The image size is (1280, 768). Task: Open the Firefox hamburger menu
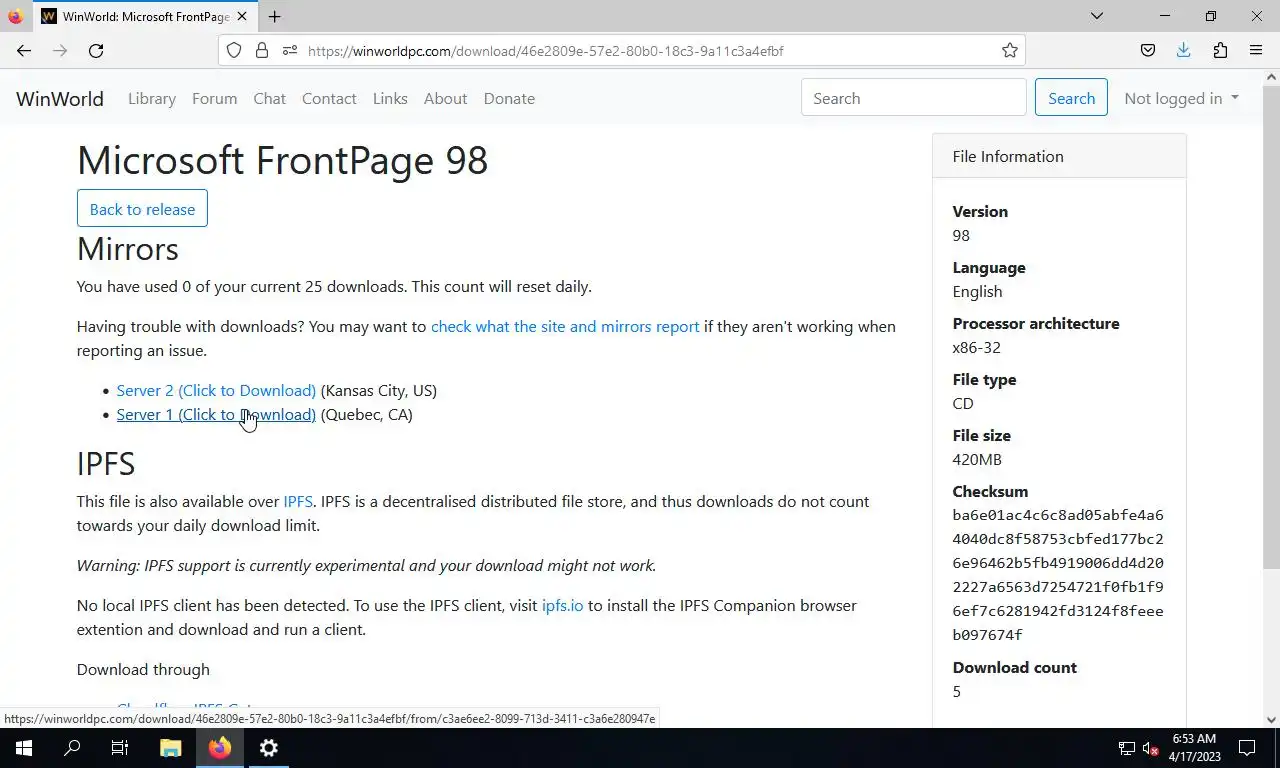tap(1256, 50)
